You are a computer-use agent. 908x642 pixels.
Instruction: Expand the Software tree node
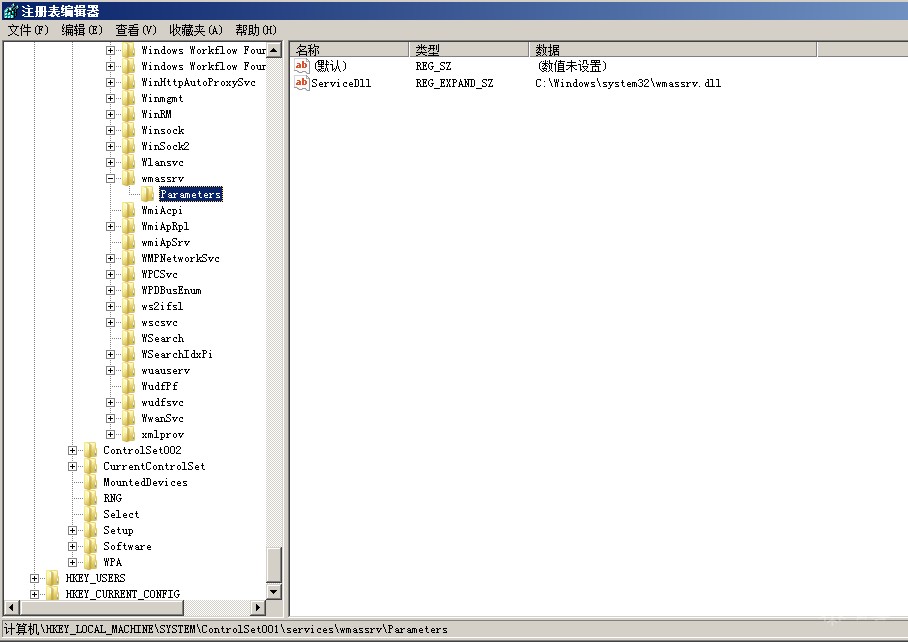[72, 546]
